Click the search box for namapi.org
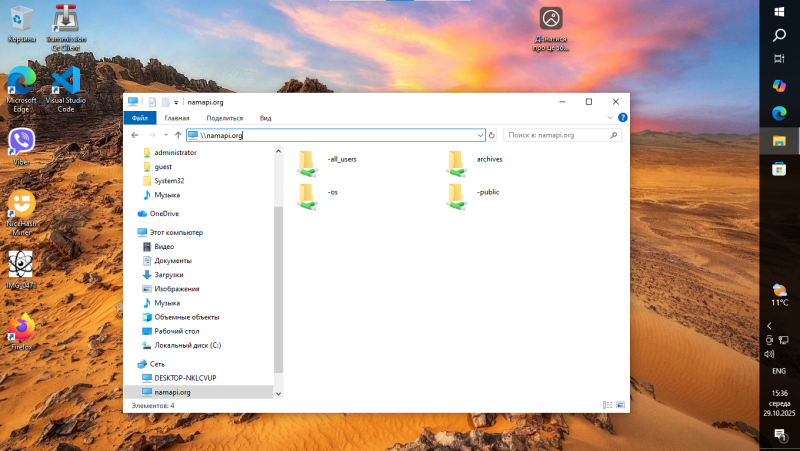 point(555,134)
